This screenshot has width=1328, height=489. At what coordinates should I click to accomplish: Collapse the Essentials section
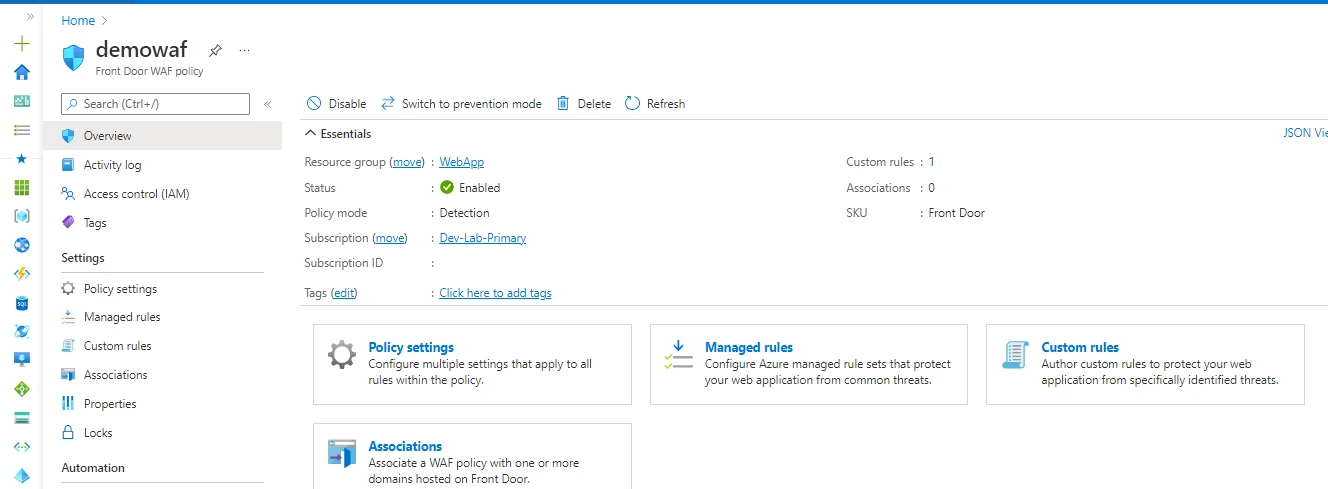pyautogui.click(x=311, y=134)
